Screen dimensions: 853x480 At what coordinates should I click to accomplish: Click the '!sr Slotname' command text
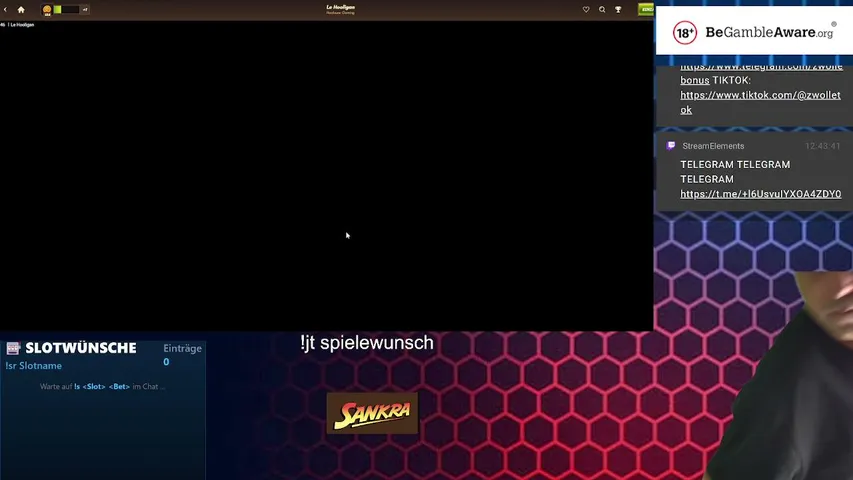point(33,366)
